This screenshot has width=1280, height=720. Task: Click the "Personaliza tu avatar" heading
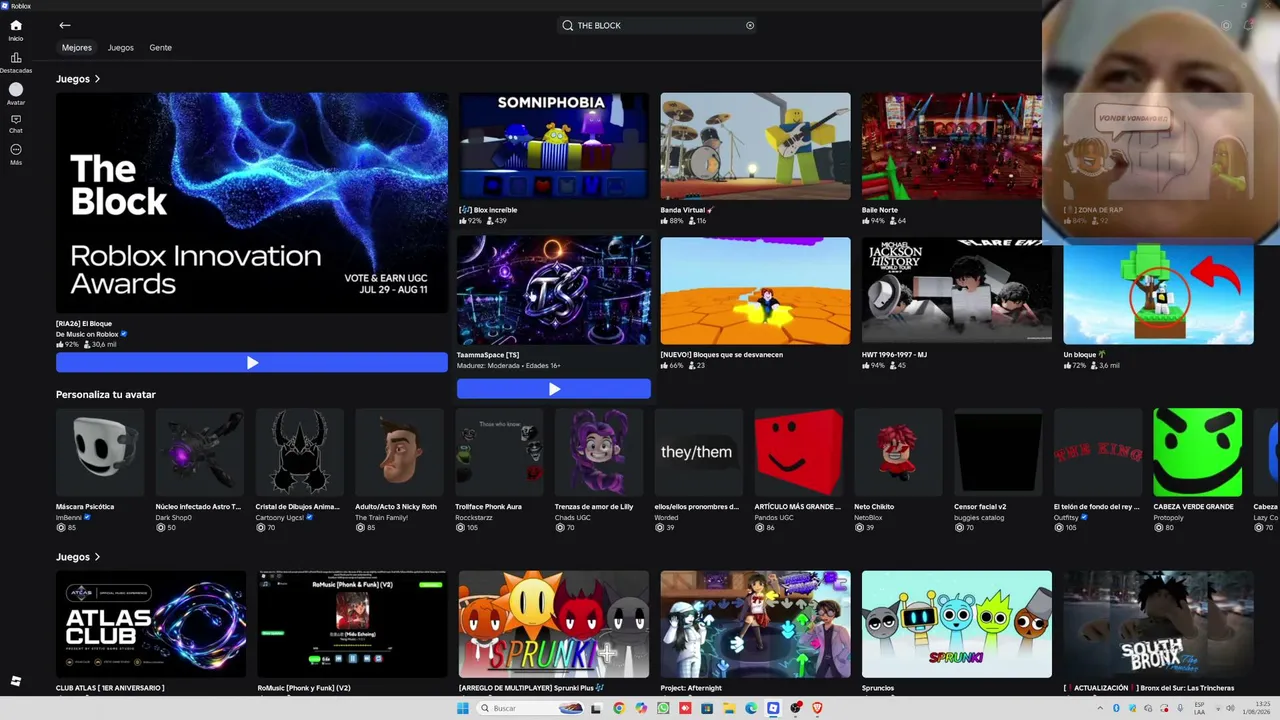(106, 395)
